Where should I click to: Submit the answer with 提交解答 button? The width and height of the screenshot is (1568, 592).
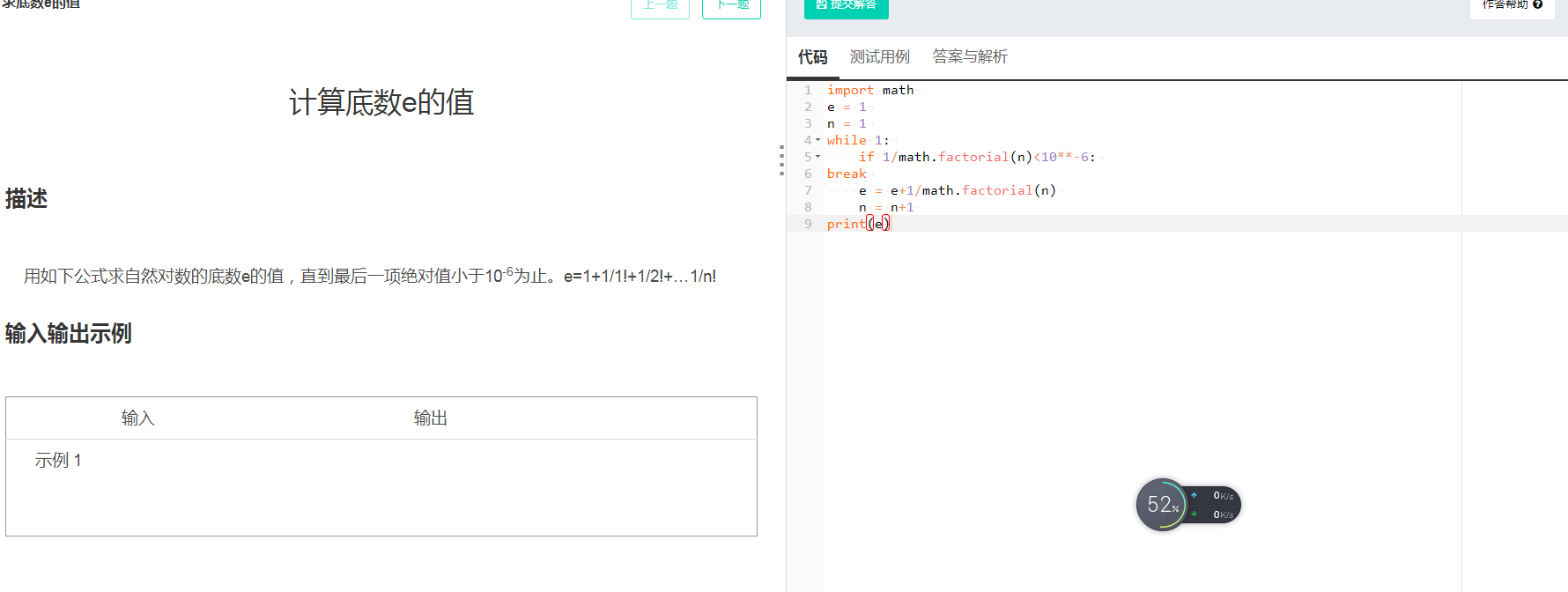[x=846, y=7]
